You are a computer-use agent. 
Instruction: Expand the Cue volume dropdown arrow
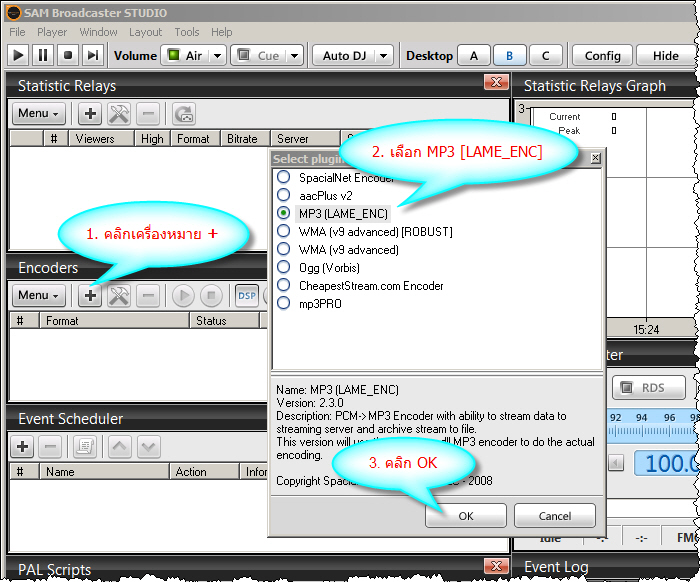pos(294,56)
